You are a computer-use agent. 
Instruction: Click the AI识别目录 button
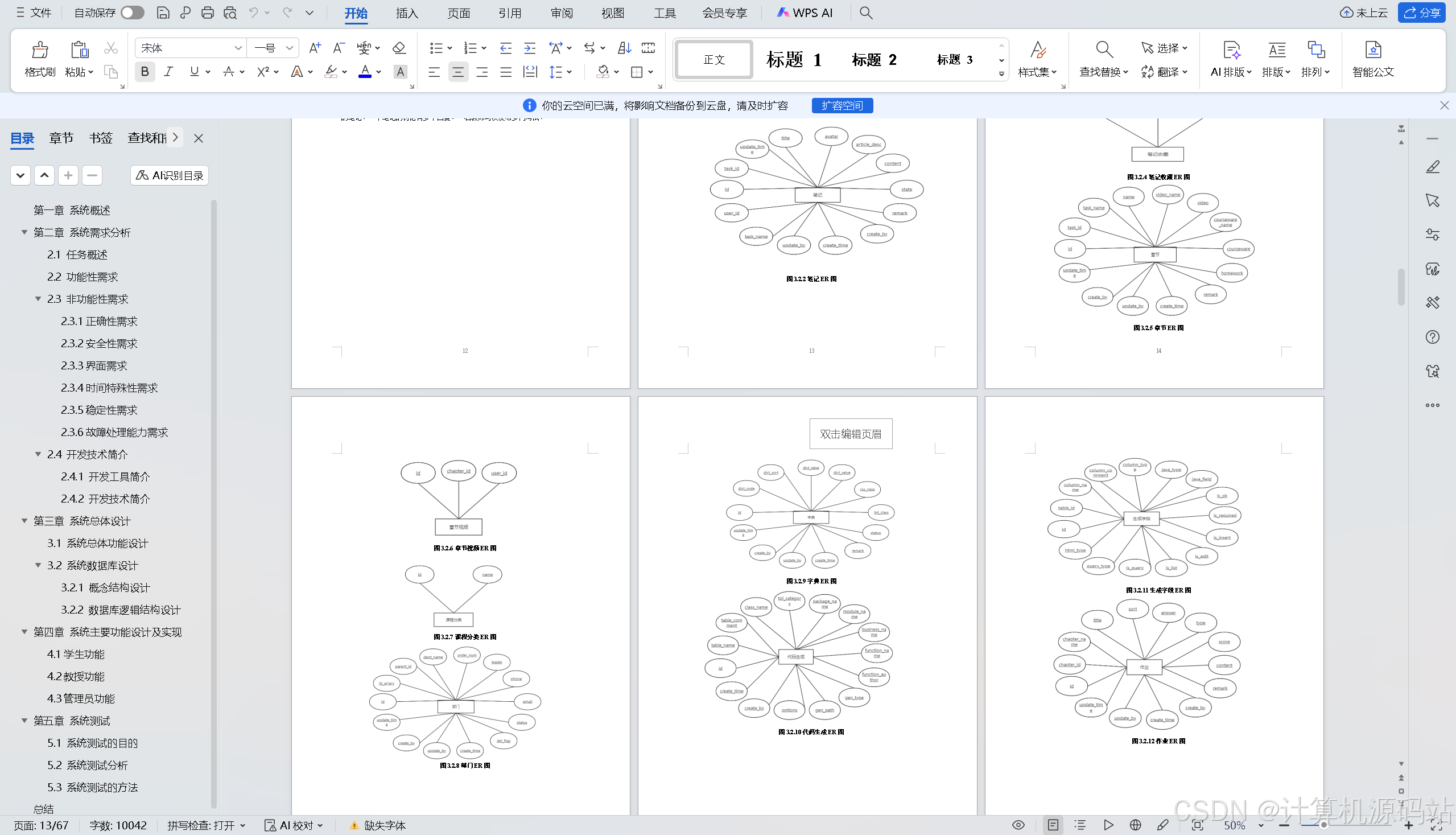click(170, 175)
